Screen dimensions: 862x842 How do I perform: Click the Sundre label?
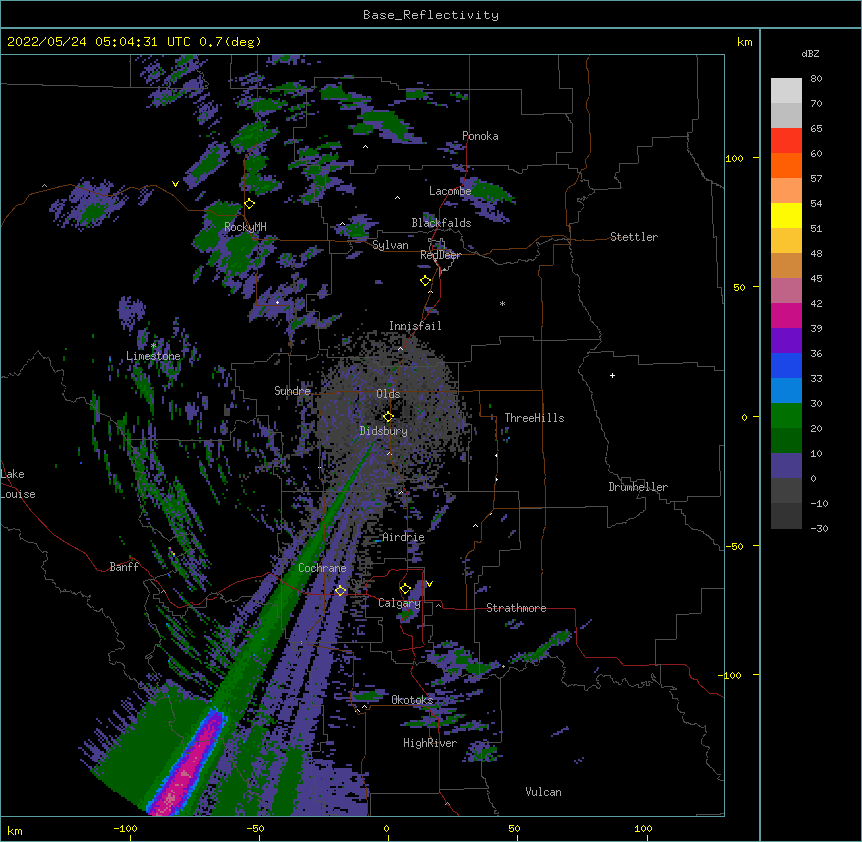point(292,391)
